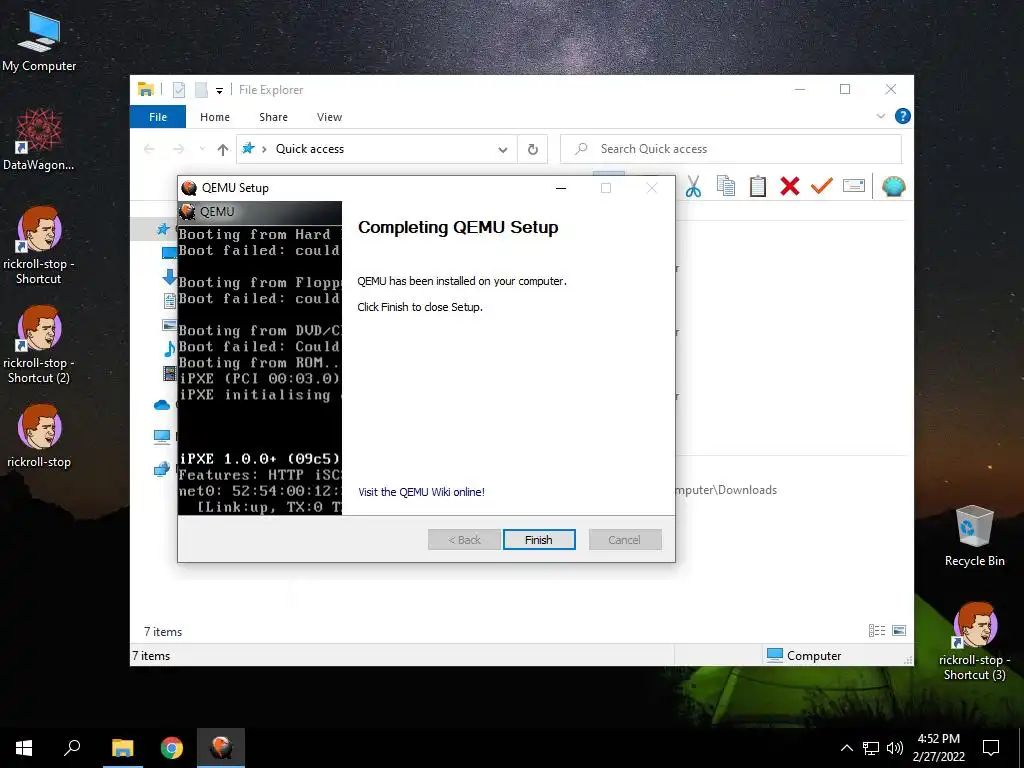Select rickroll-stop - Shortcut (2) desktop icon
This screenshot has width=1024, height=768.
(x=39, y=345)
